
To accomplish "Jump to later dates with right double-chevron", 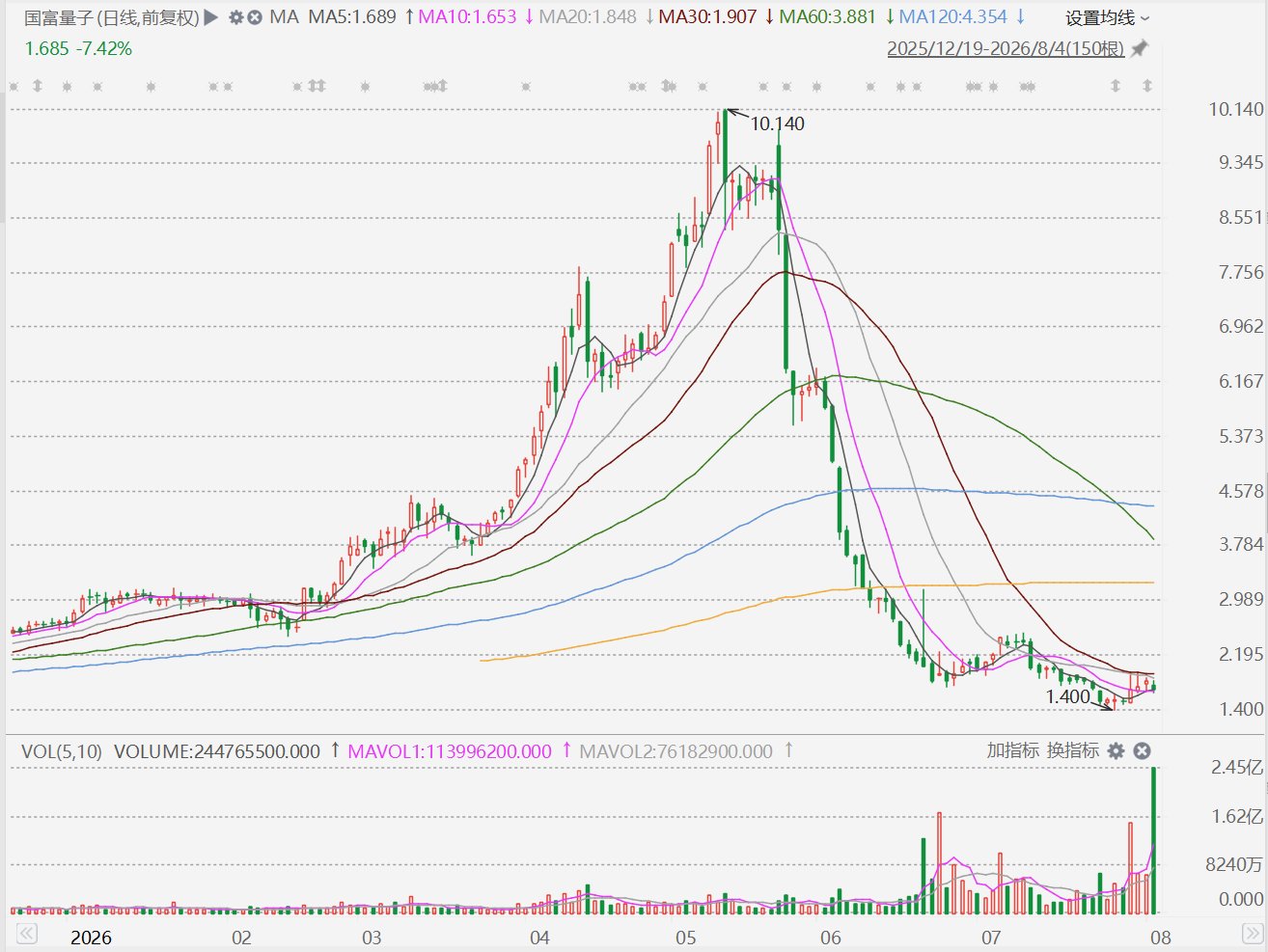I will tap(1252, 935).
